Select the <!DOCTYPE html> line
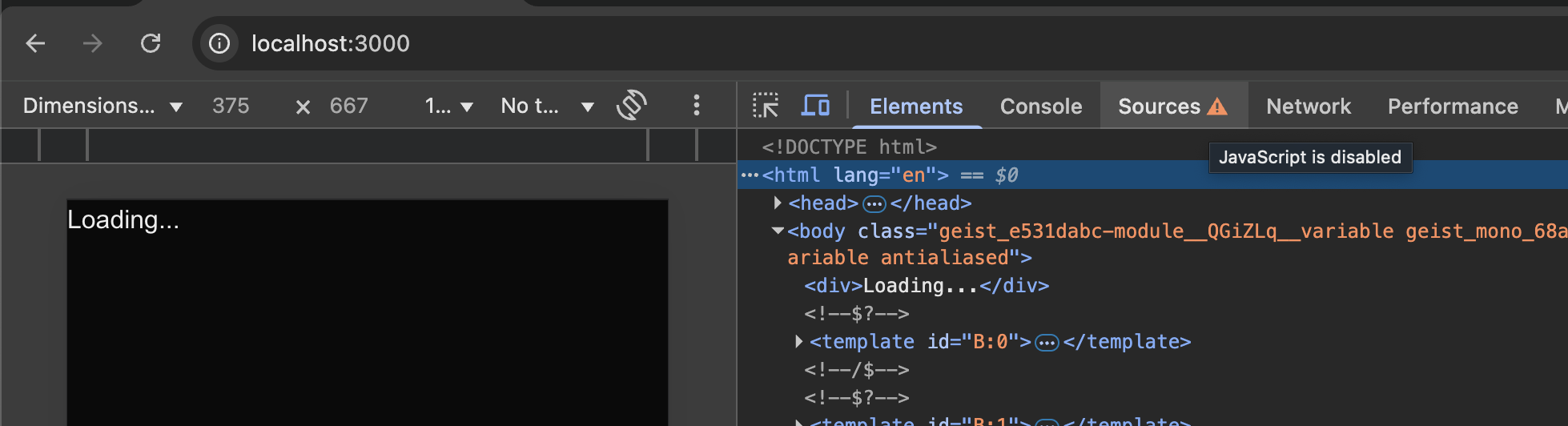 tap(849, 147)
